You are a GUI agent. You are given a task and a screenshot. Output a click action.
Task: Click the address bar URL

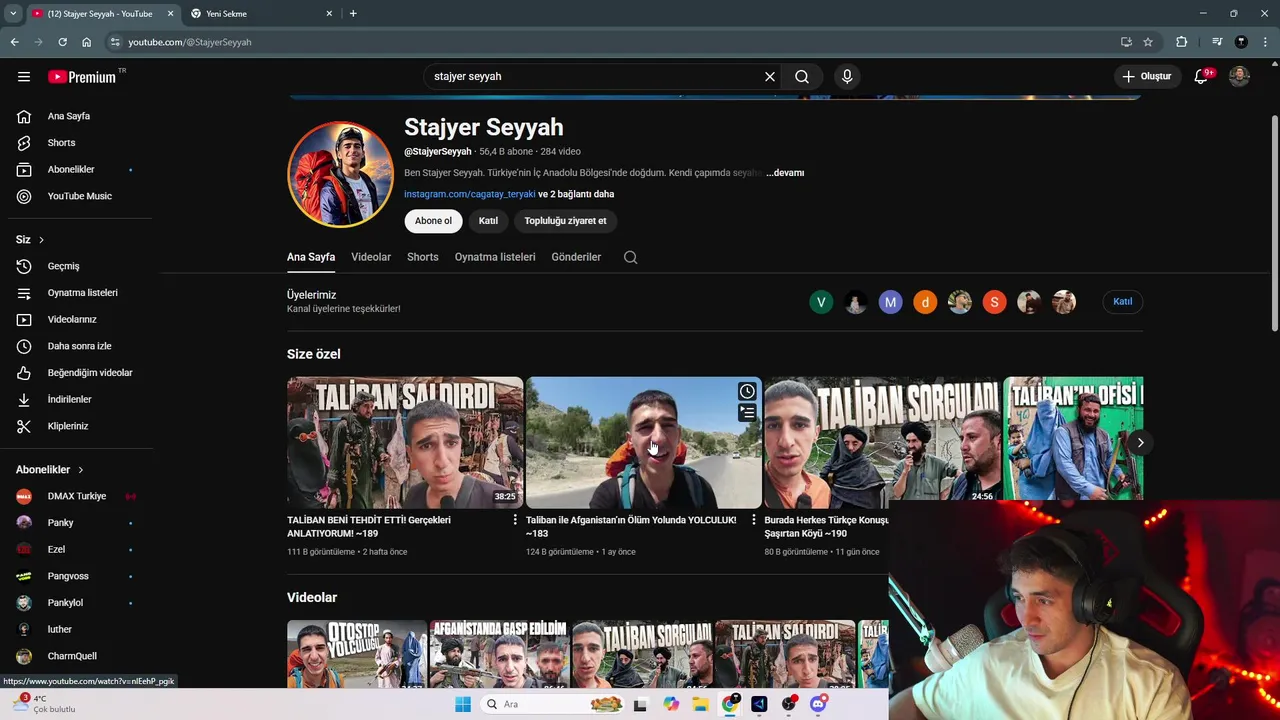click(x=190, y=42)
